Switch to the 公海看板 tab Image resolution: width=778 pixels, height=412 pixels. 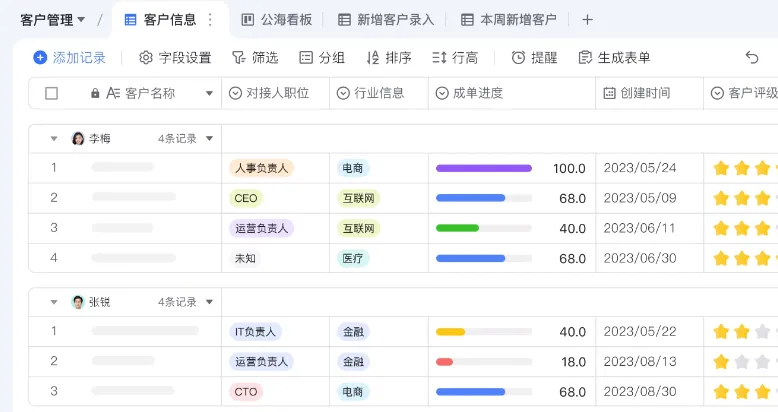pyautogui.click(x=277, y=19)
